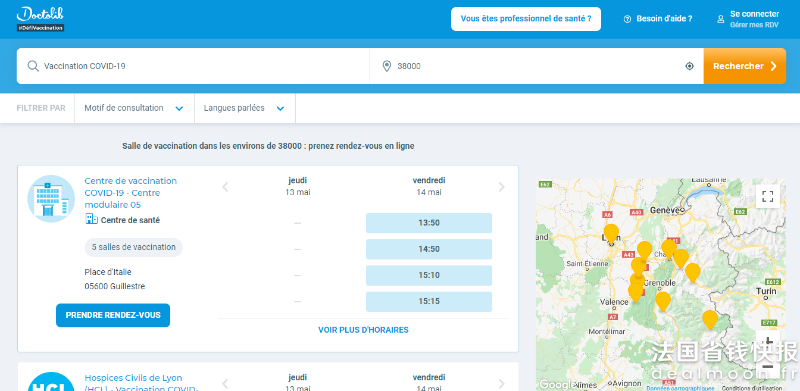This screenshot has width=800, height=391.
Task: Zoom in on the map
Action: [767, 341]
